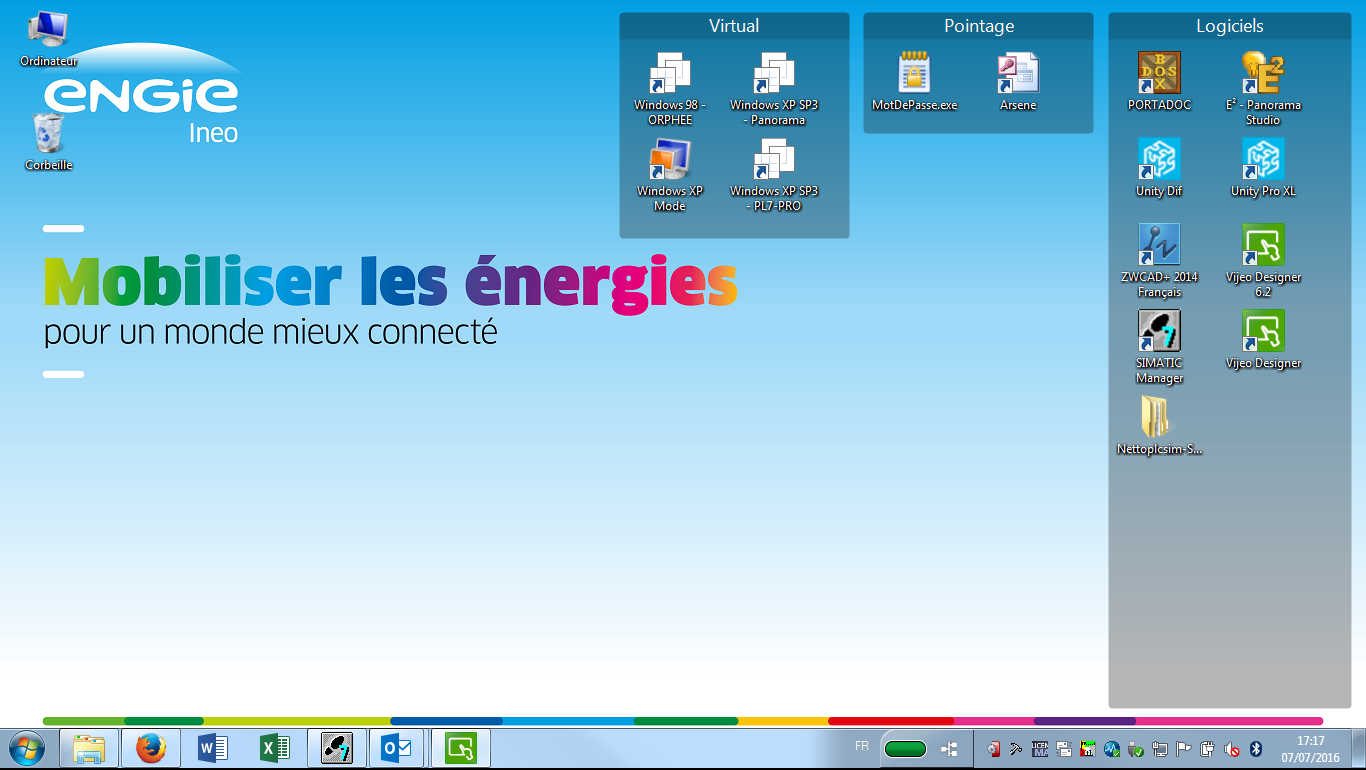
Task: Select the MotDePasse.exe desktop icon
Action: point(914,75)
